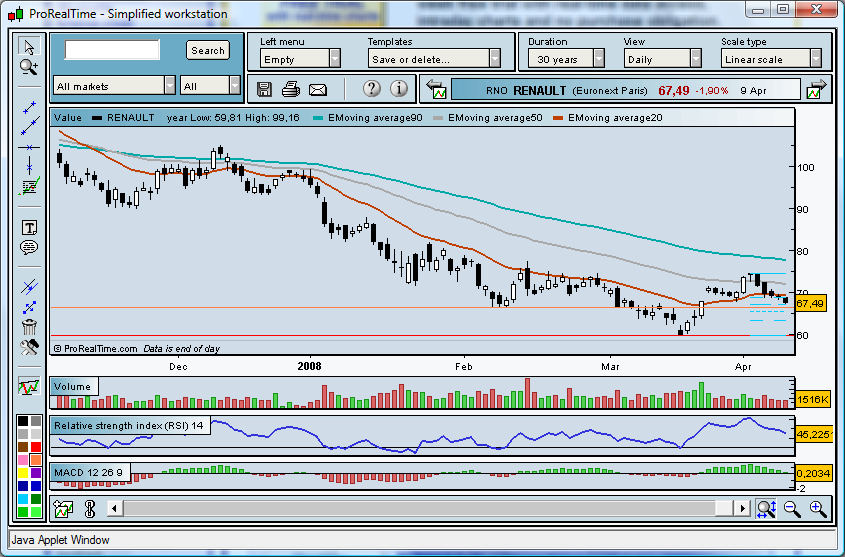Click the save floppy disk icon
This screenshot has width=845, height=557.
[x=264, y=89]
